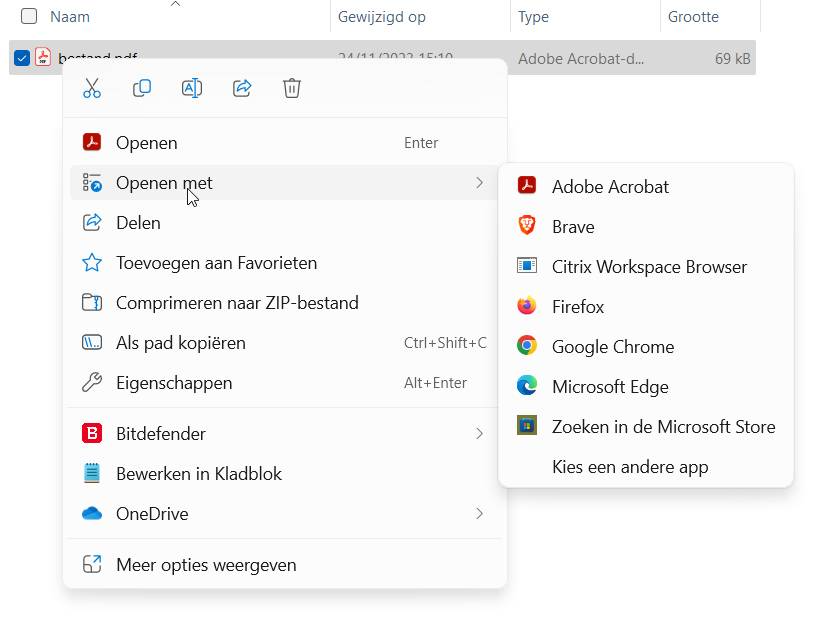Screen dimensions: 827x624
Task: Click the Bitdefender menu label
Action: pyautogui.click(x=161, y=434)
